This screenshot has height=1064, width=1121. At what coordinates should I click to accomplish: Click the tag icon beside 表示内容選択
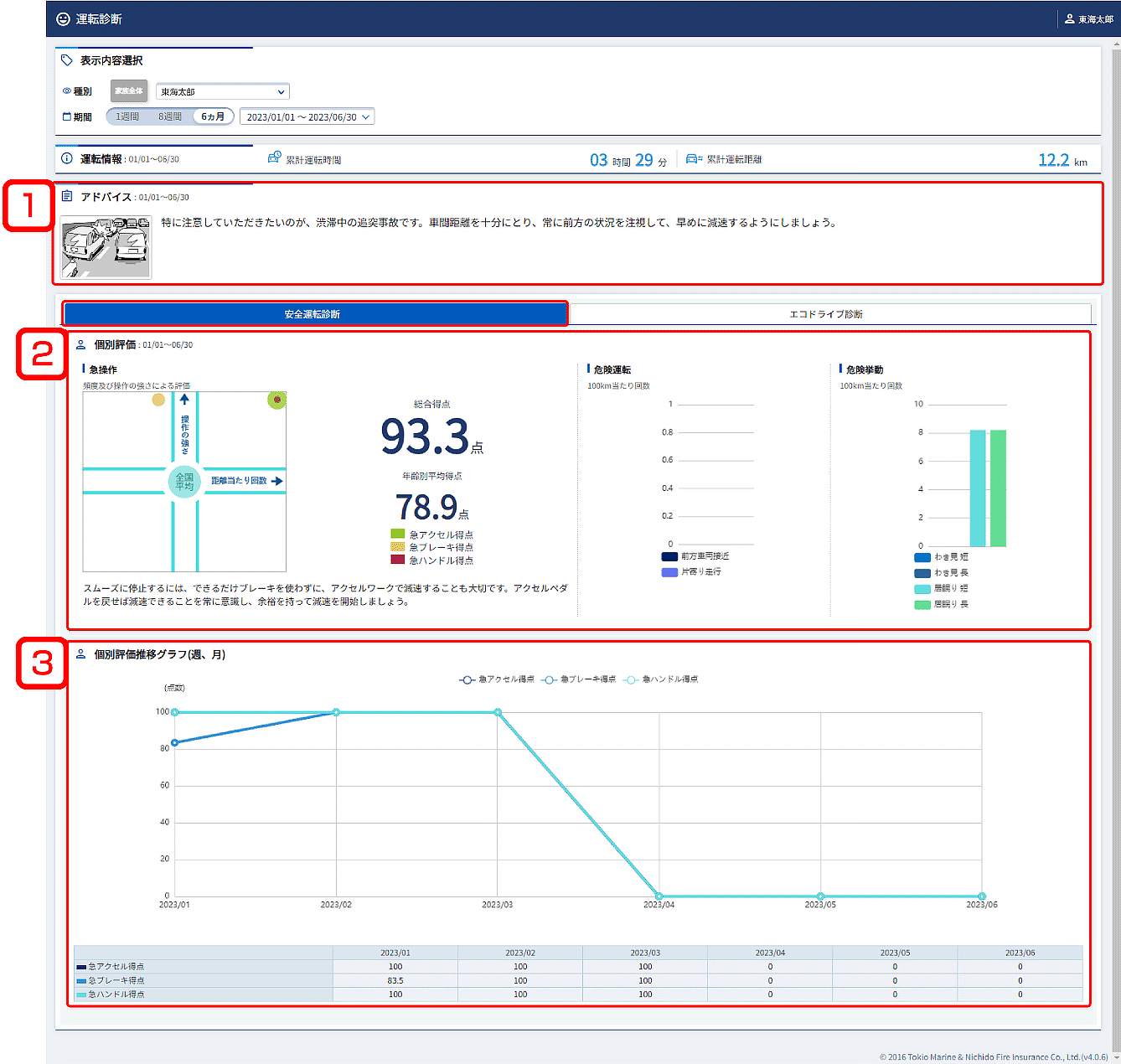click(67, 60)
